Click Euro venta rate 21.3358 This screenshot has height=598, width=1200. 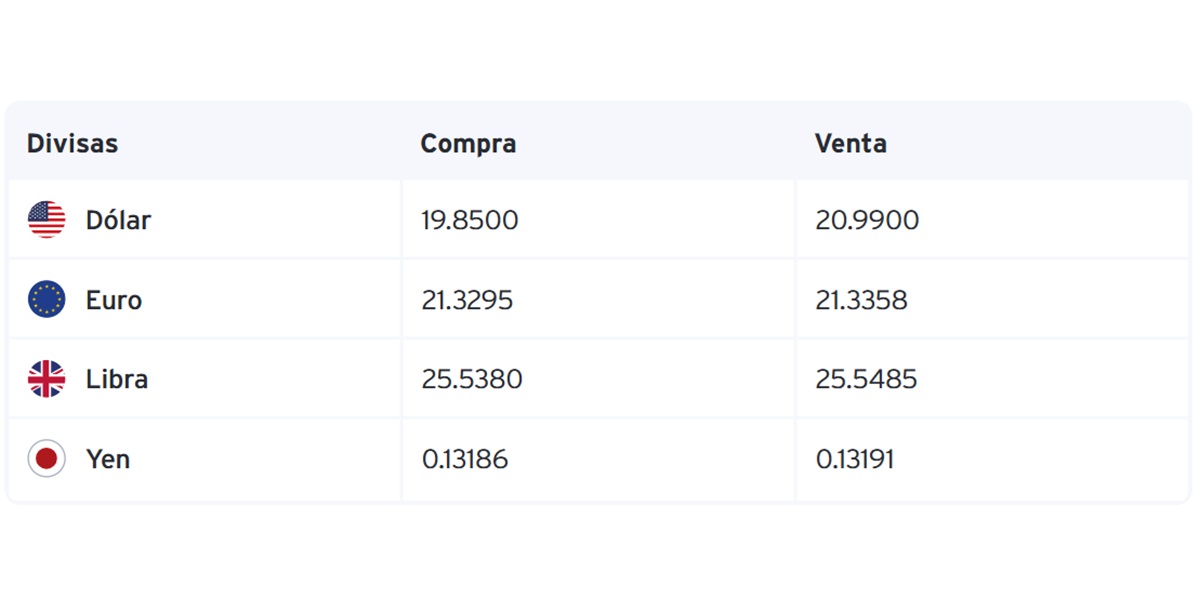861,300
